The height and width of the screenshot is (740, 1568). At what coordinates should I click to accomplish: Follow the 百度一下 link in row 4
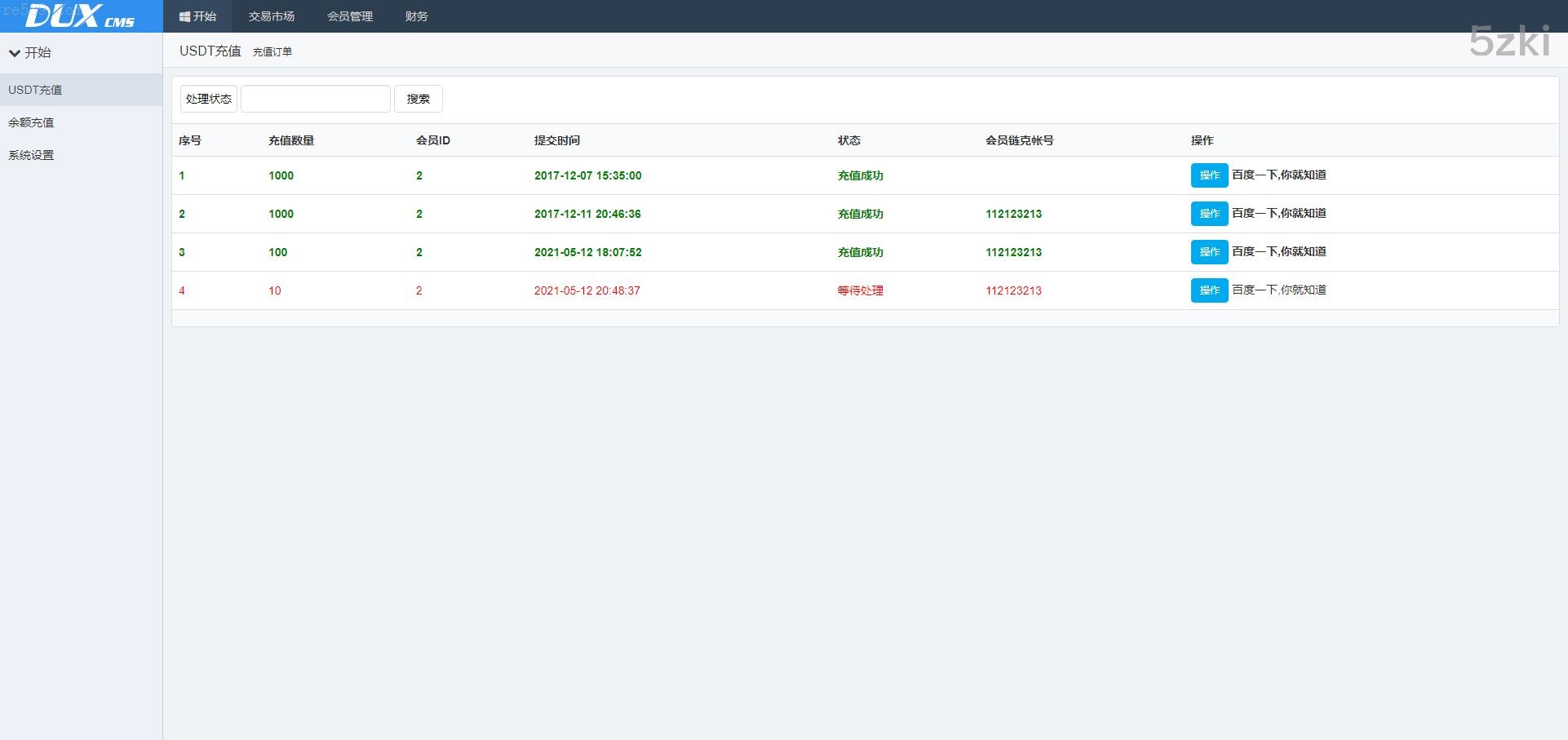[x=1278, y=290]
